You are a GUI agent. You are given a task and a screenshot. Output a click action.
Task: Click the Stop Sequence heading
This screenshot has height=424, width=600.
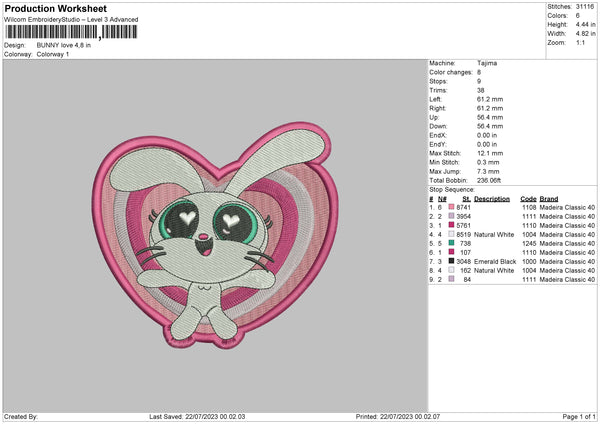tap(452, 188)
